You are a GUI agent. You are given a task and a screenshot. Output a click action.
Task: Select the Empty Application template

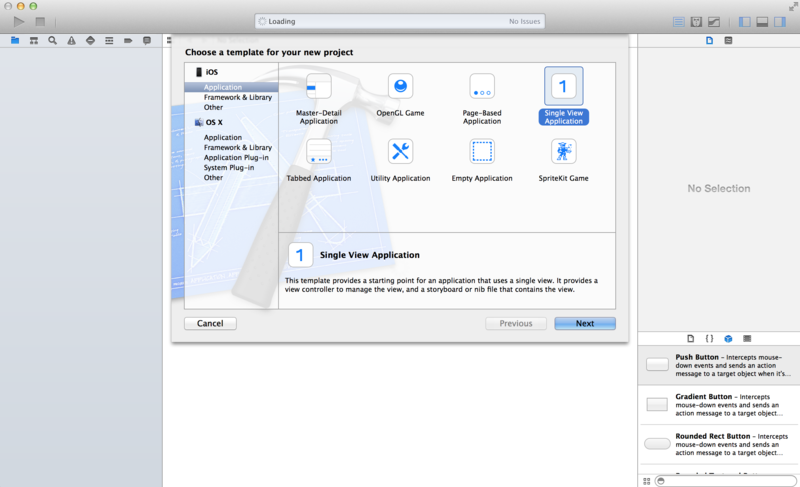(x=482, y=161)
